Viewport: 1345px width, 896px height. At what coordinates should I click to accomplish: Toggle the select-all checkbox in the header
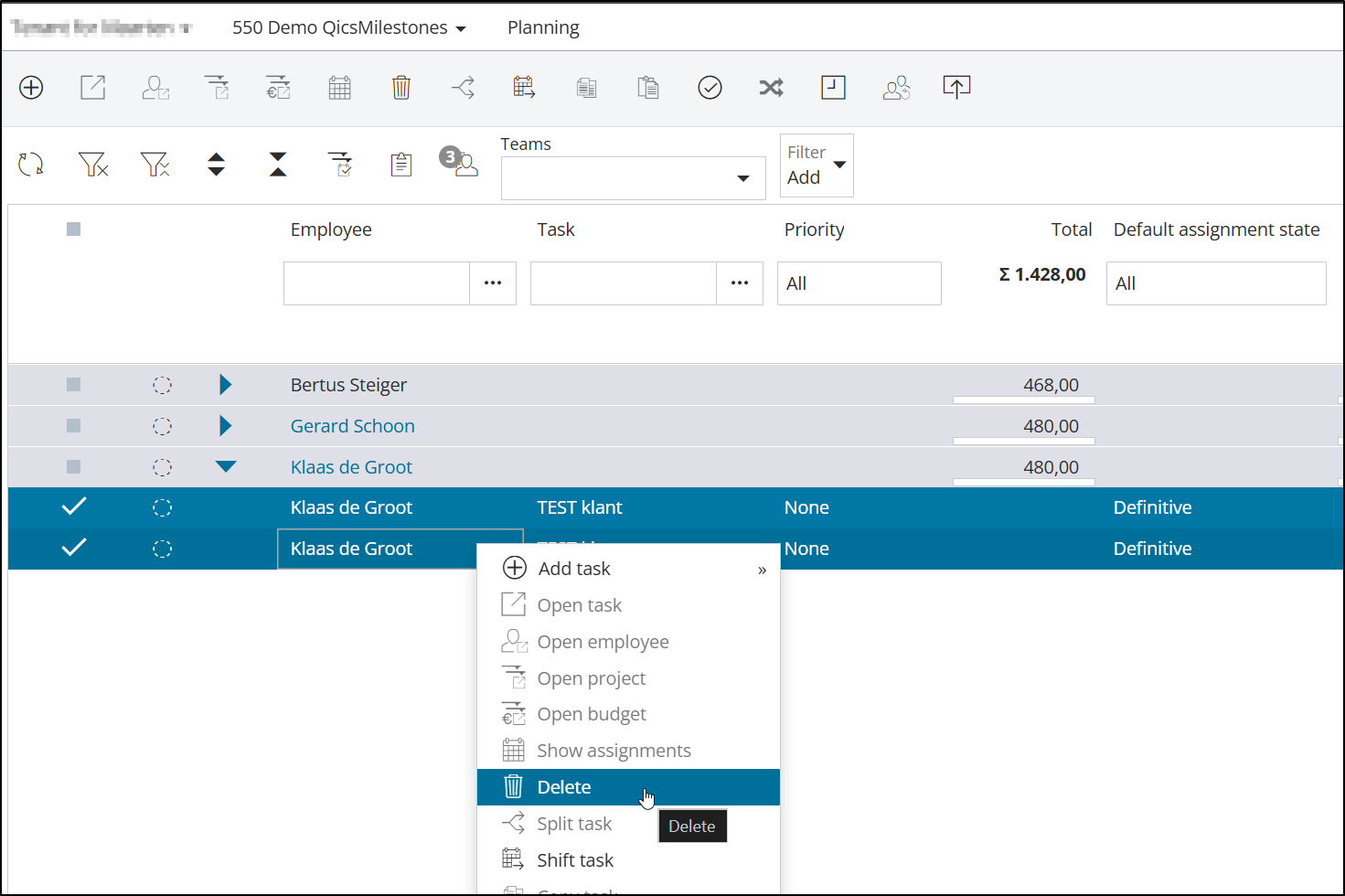pyautogui.click(x=74, y=229)
